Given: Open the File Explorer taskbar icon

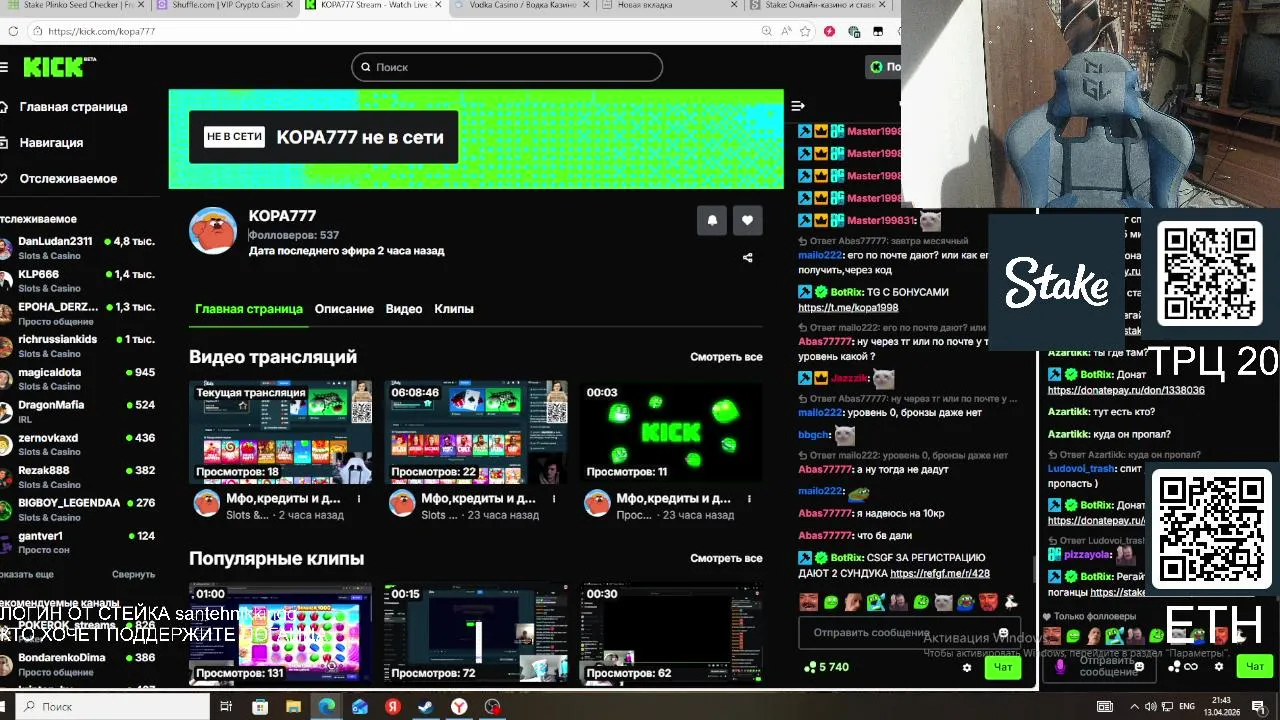Looking at the screenshot, I should 294,707.
